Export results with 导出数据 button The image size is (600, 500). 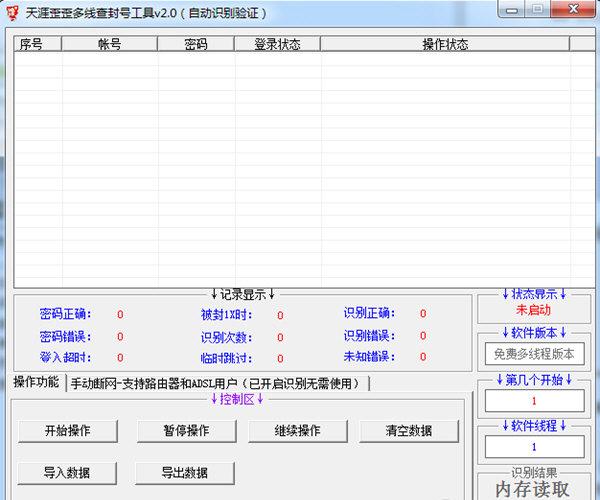point(185,472)
